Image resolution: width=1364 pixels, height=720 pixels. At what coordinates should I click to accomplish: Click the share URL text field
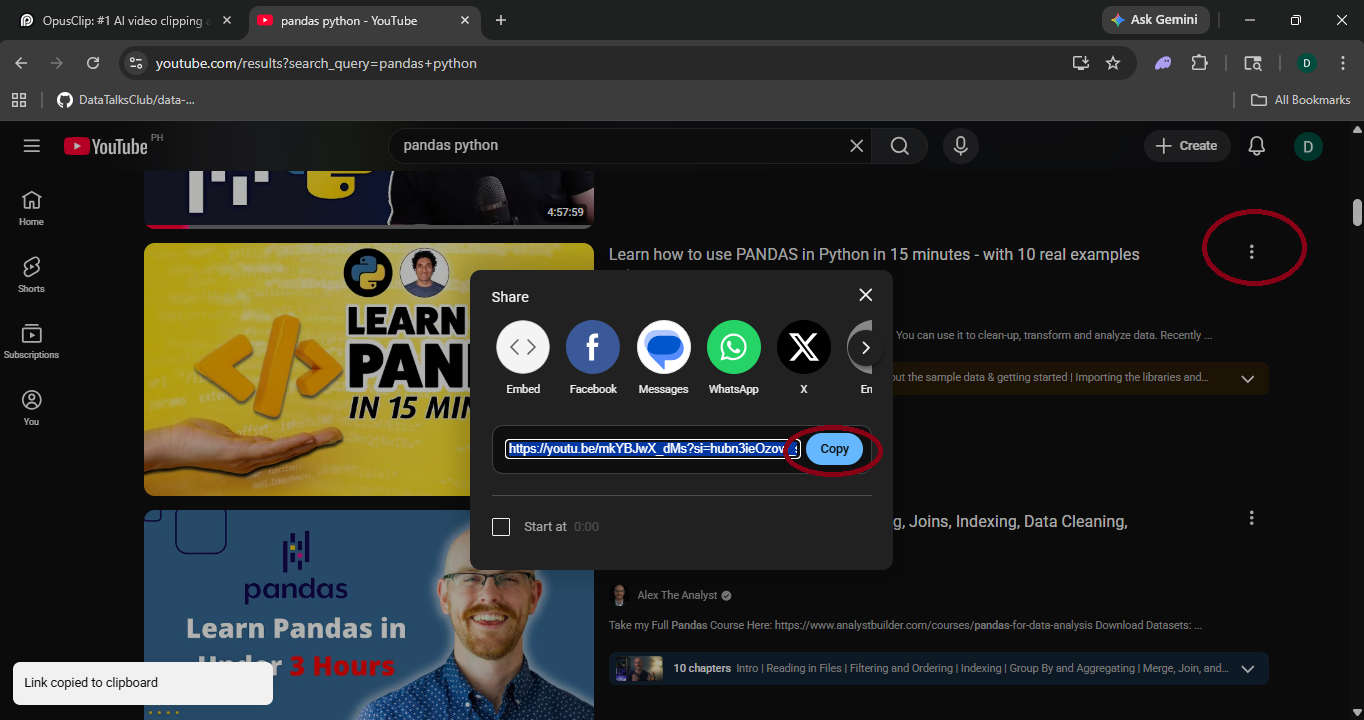(652, 449)
